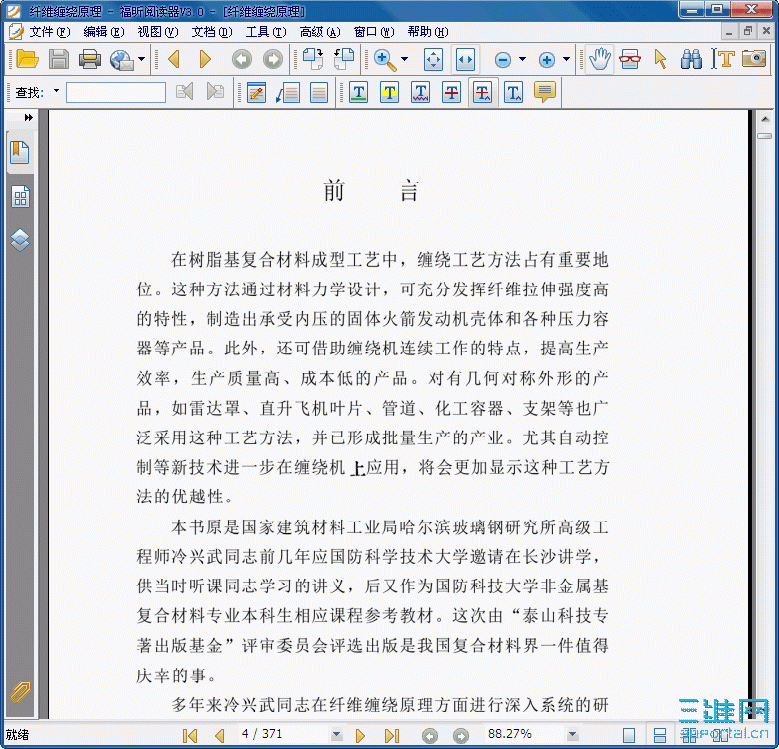Rotate page clockwise

point(313,59)
